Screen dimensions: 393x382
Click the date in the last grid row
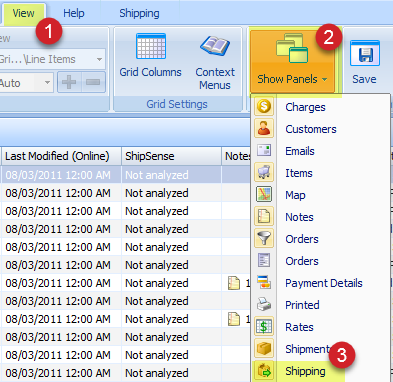coord(58,373)
